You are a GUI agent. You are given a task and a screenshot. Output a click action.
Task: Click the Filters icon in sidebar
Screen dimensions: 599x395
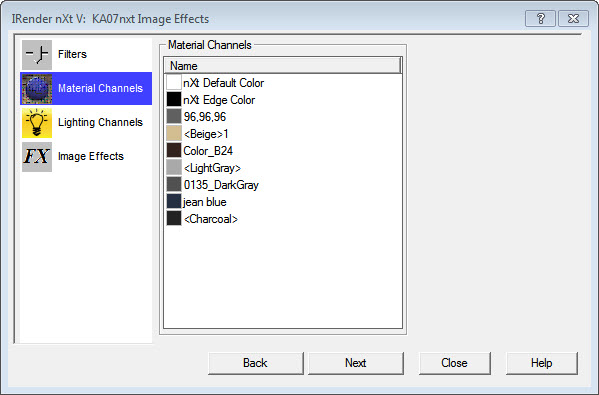37,55
